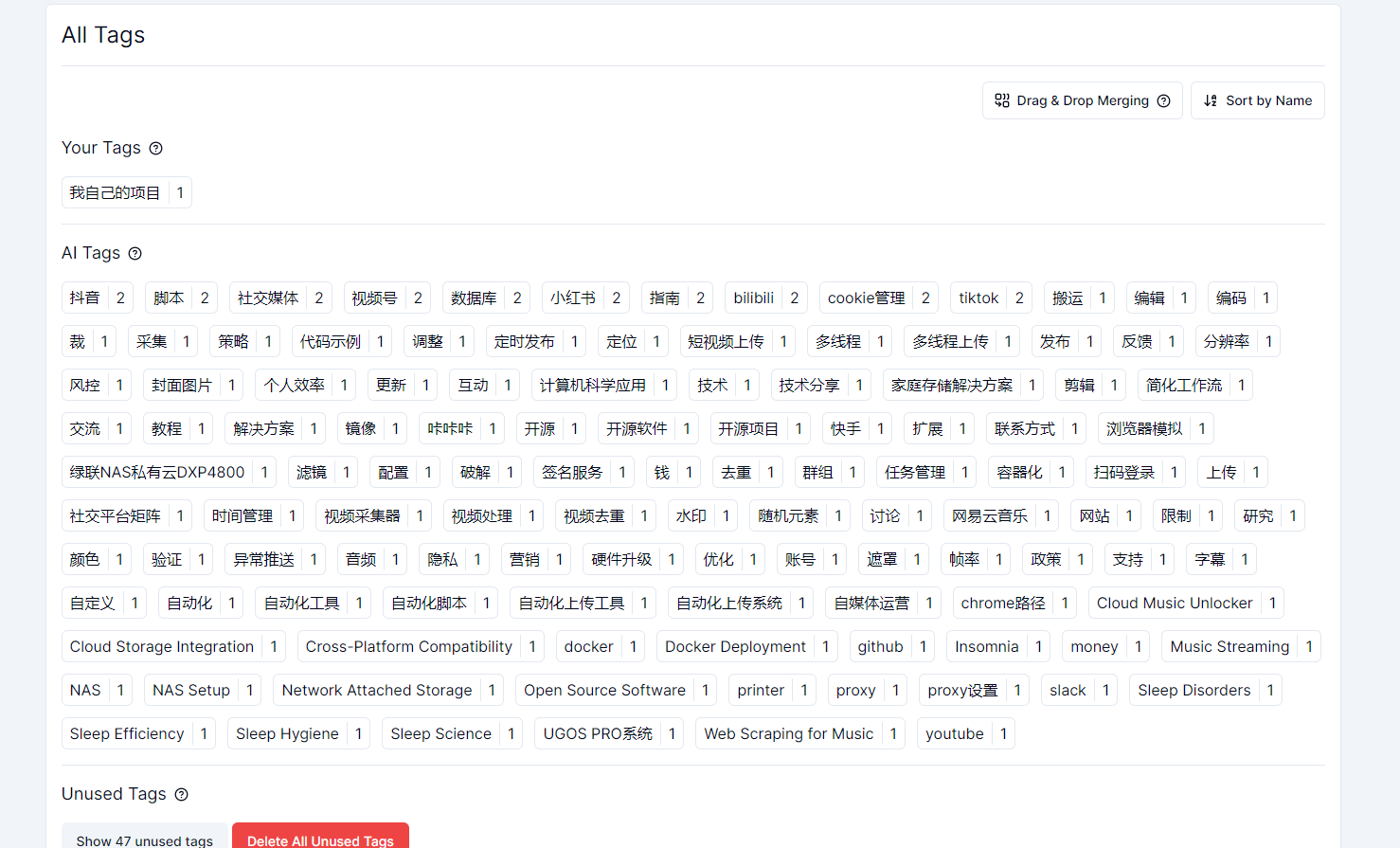Click the Network Attached Storage tag
Screen dimensions: 1400x848
click(376, 690)
